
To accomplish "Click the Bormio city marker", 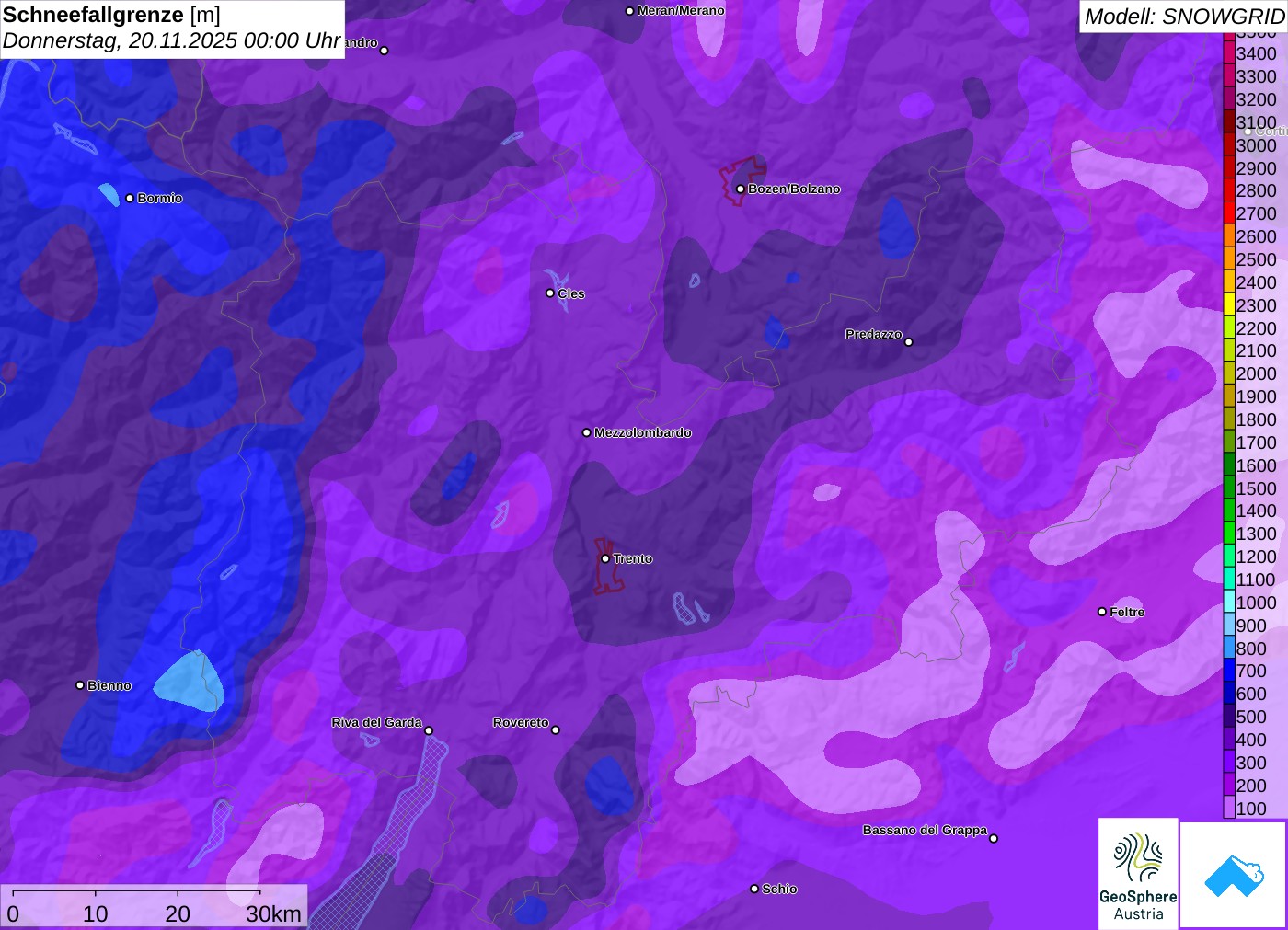I will coord(130,198).
